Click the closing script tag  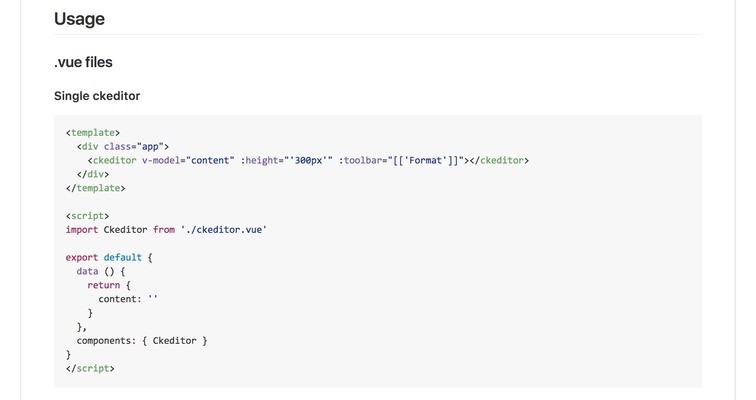tap(90, 368)
